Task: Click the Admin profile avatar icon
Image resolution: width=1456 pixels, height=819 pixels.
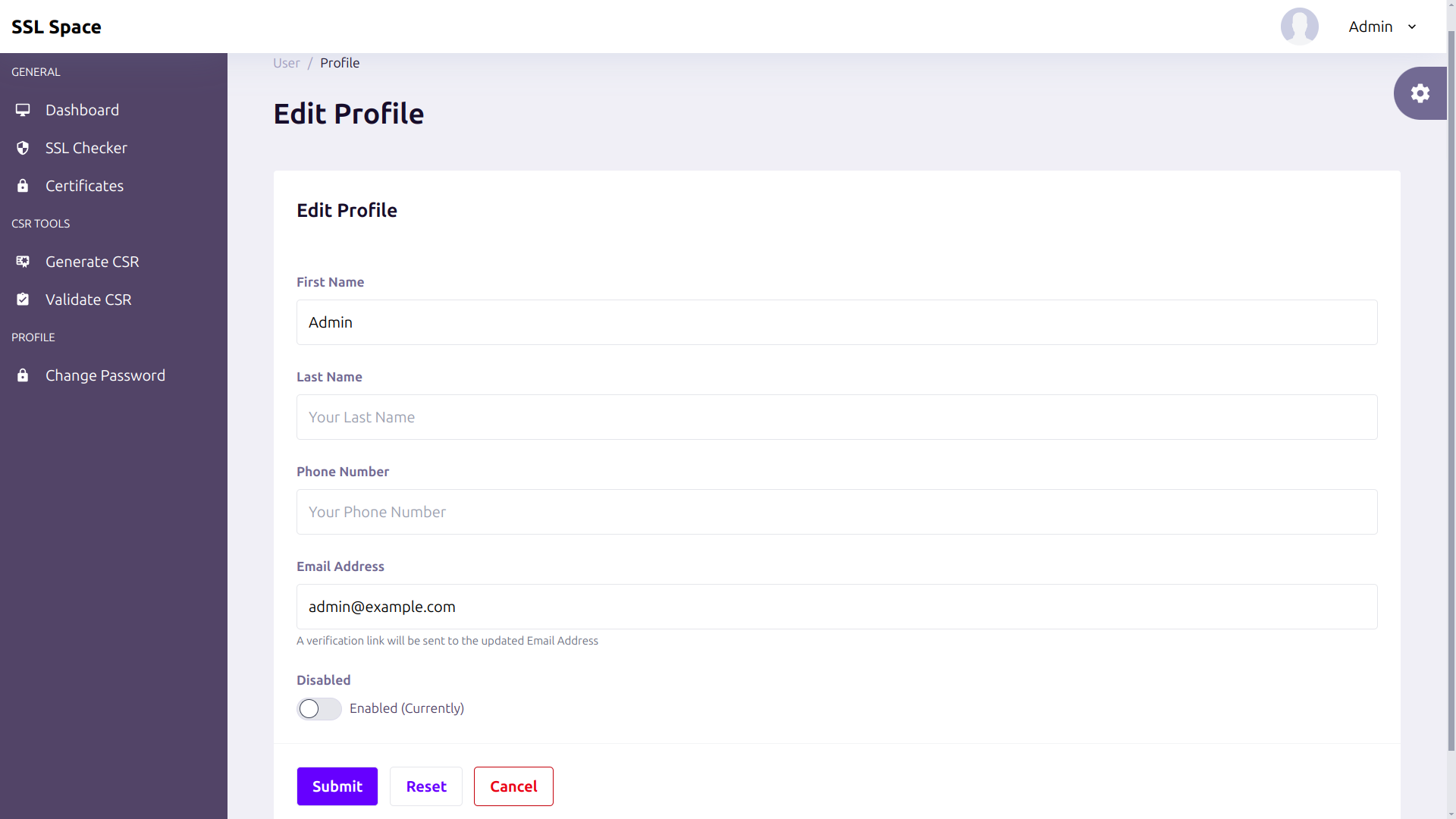Action: coord(1300,26)
